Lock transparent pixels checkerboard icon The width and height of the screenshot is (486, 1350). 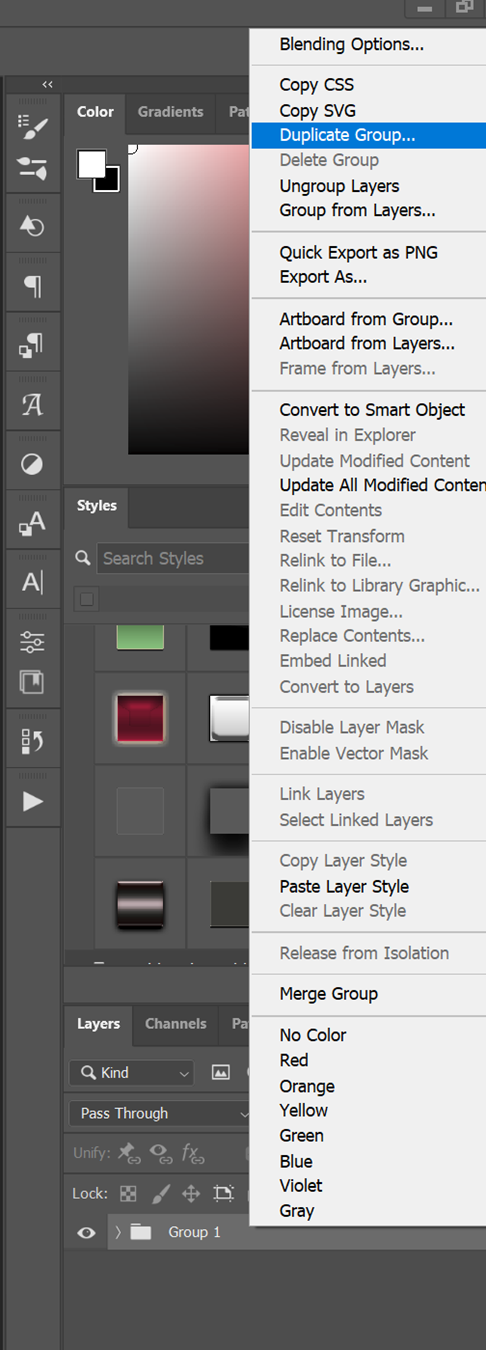pos(128,1193)
